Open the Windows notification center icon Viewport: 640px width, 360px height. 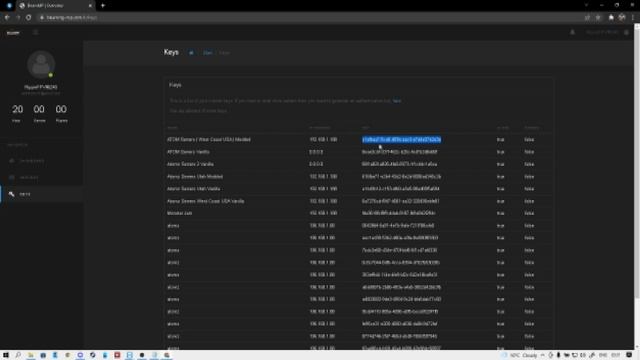pyautogui.click(x=629, y=355)
